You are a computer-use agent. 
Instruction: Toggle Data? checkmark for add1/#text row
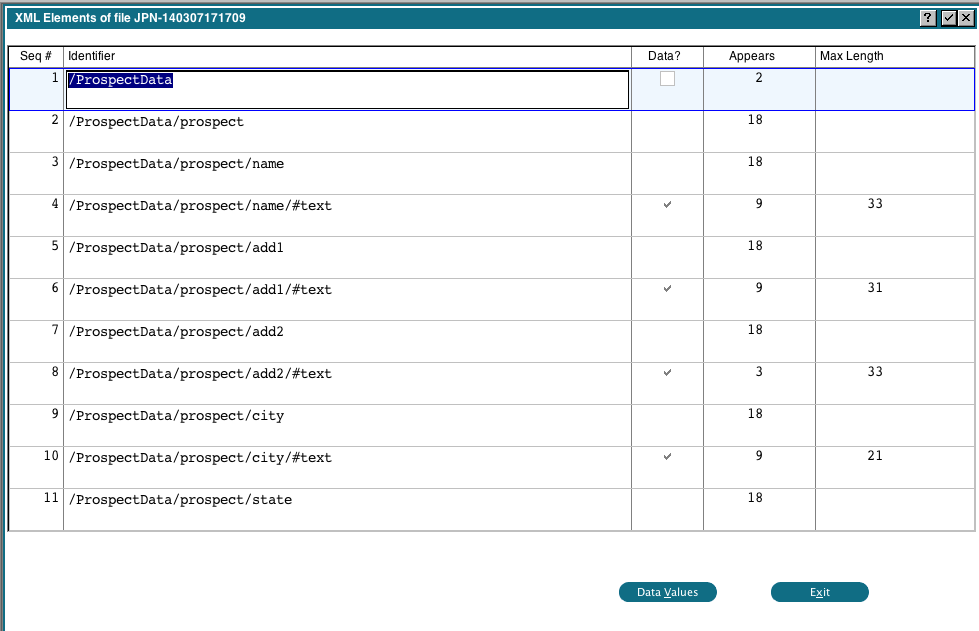coord(667,289)
